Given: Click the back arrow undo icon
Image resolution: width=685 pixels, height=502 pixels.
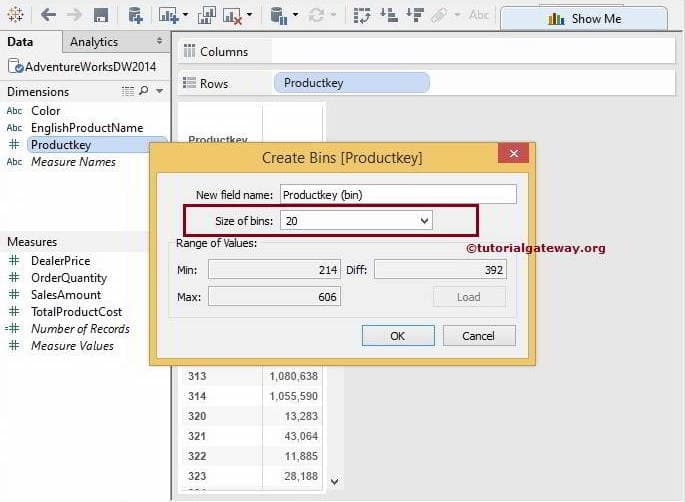Looking at the screenshot, I should pyautogui.click(x=48, y=15).
